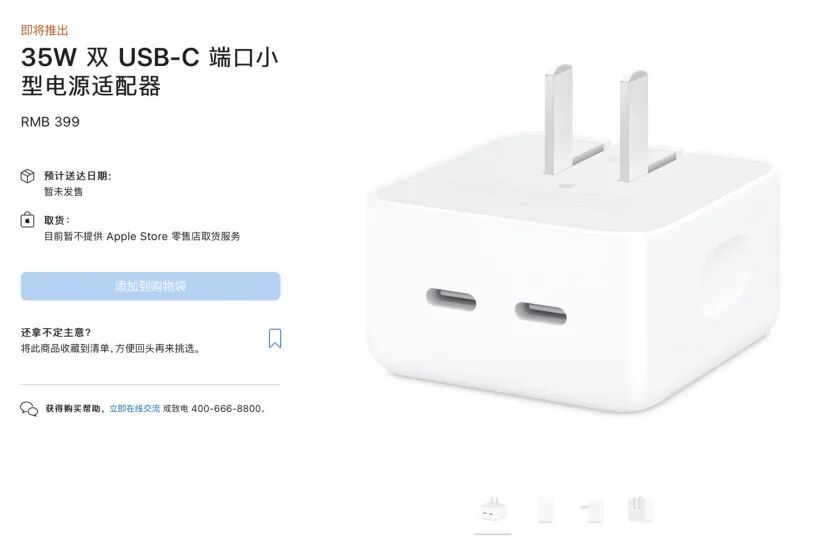
Task: Click the 400-666-8800 phone number
Action: coord(226,409)
